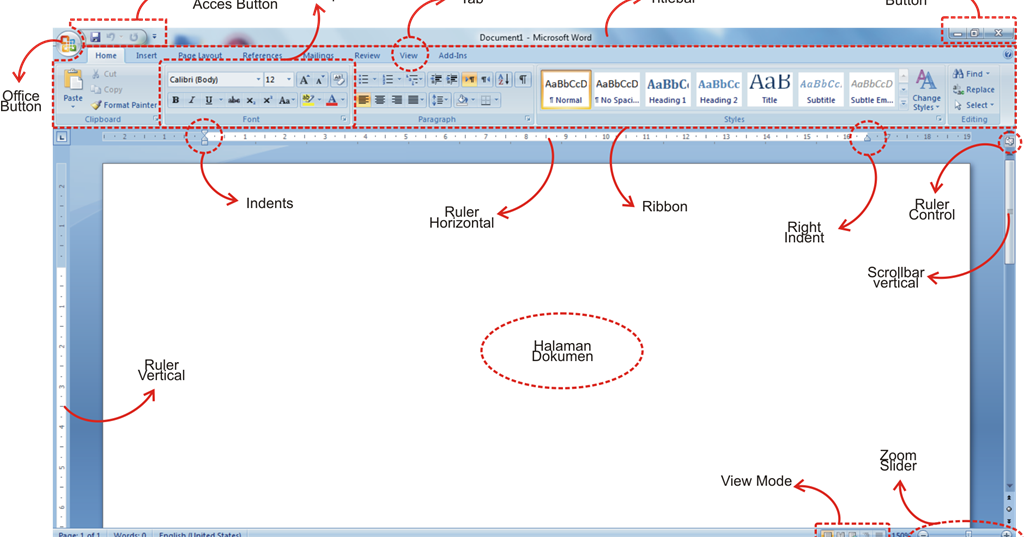Pick the text highlight color

[x=308, y=100]
